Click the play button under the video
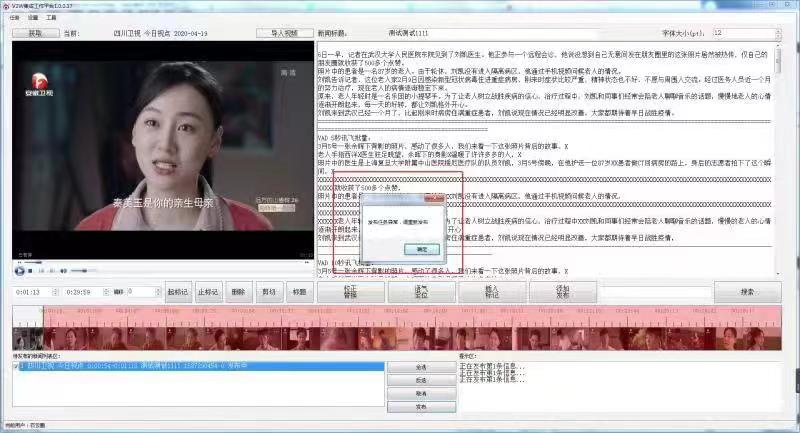 (19, 271)
